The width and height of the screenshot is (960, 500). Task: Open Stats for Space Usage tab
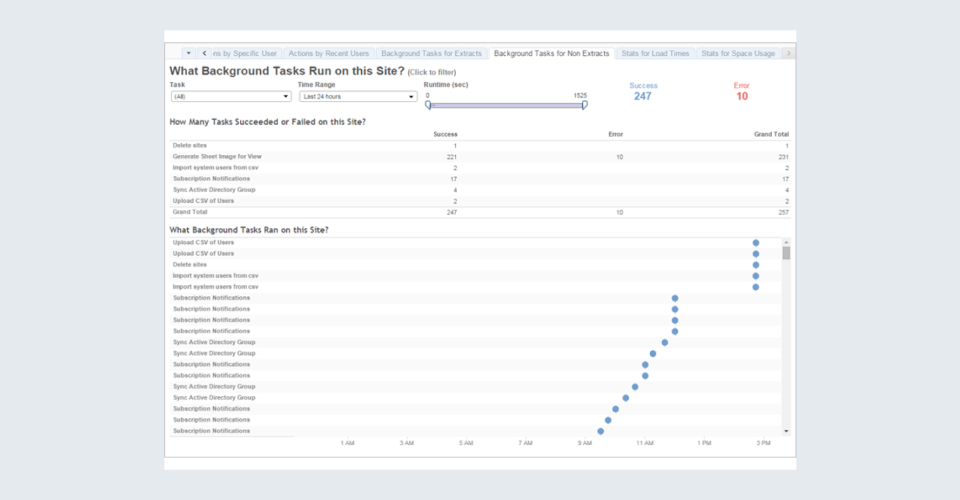pyautogui.click(x=738, y=52)
